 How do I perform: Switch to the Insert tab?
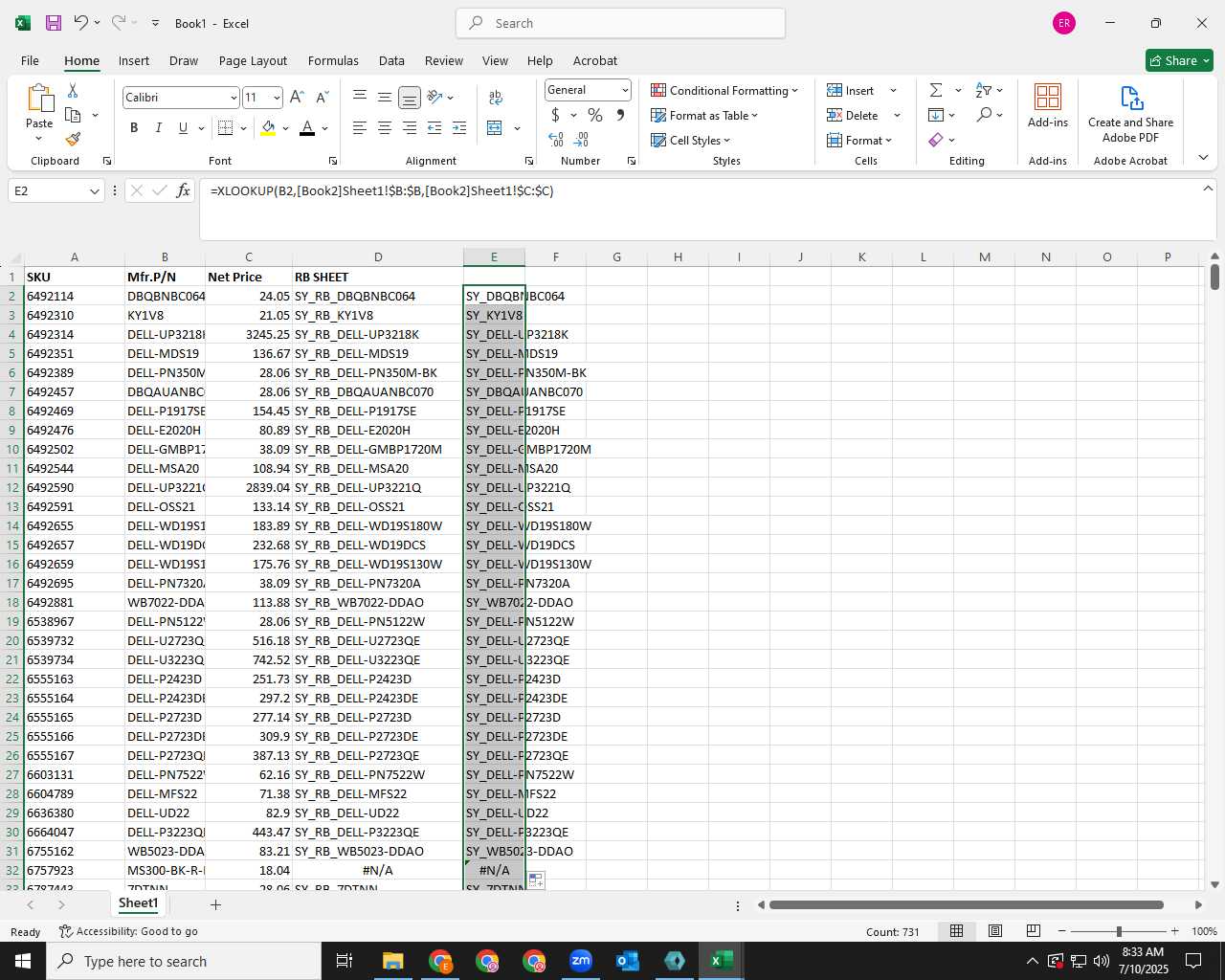pos(134,60)
